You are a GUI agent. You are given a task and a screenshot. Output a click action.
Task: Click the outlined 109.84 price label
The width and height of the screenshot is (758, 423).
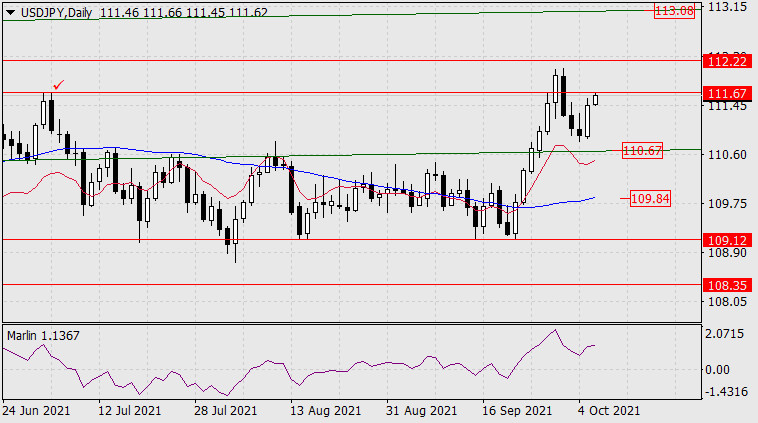[x=650, y=199]
